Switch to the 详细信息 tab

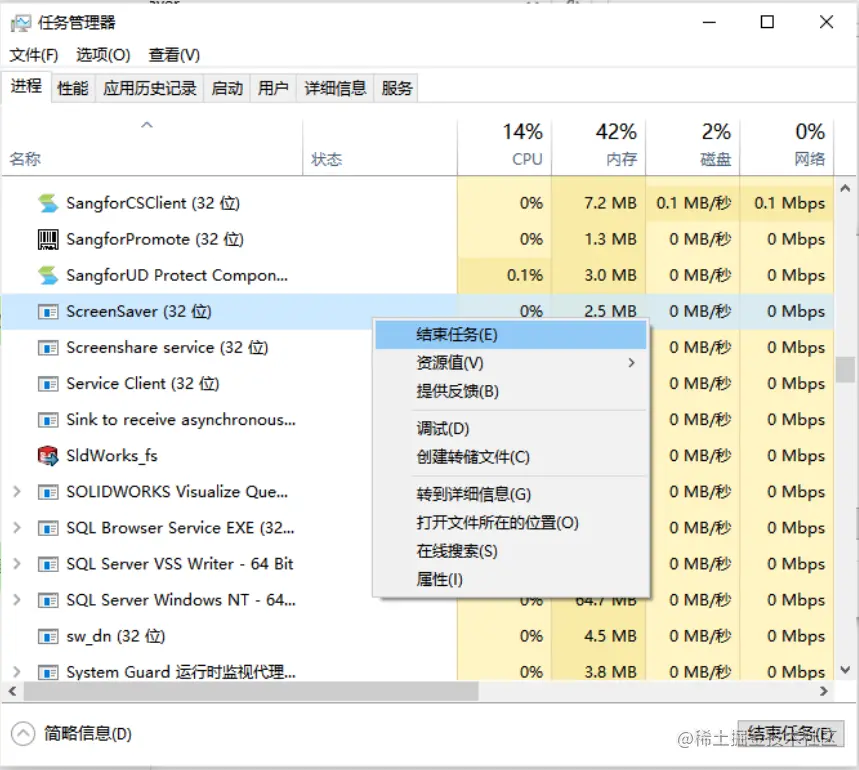tap(335, 88)
